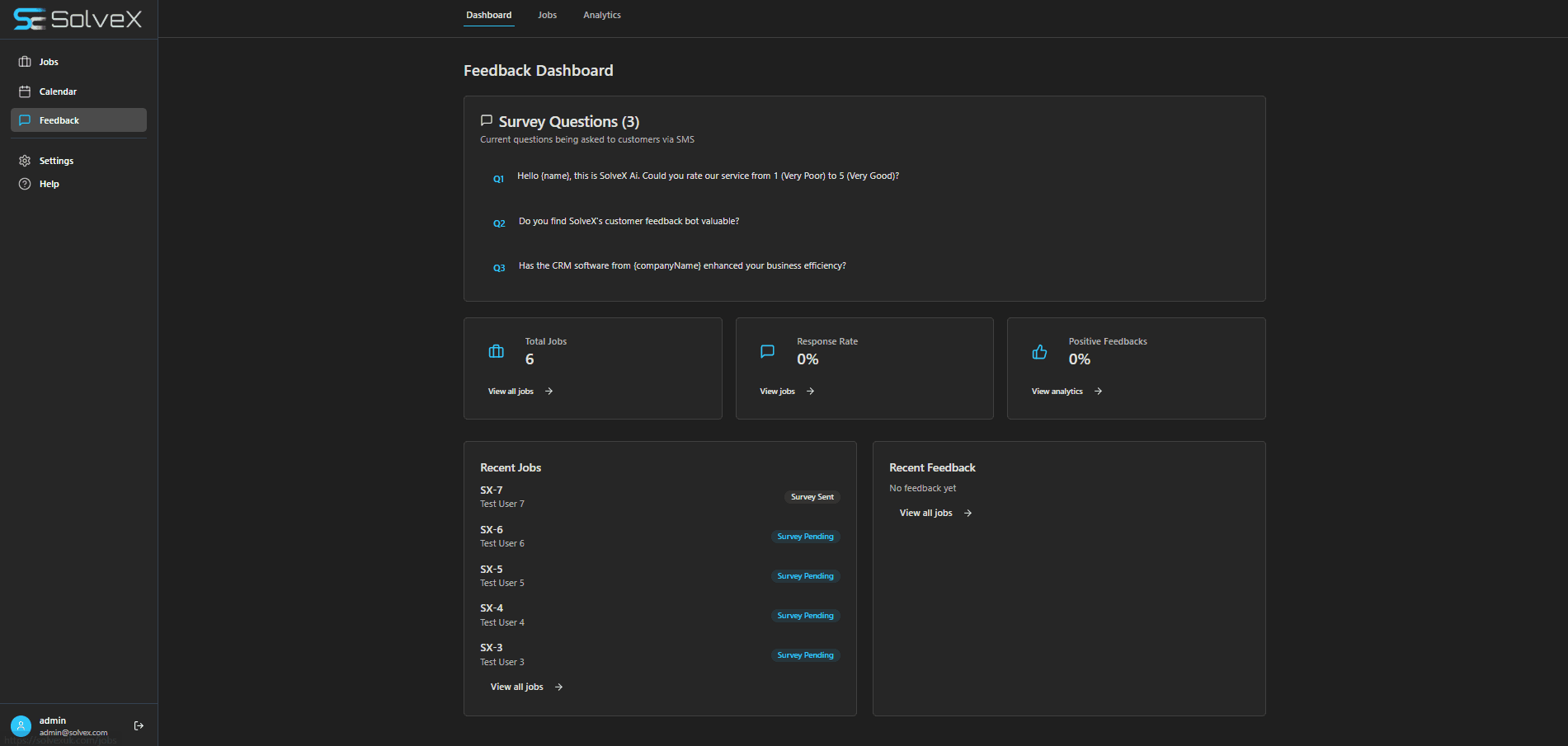Click arrow next to View all jobs in Total Jobs card
Screen dimensions: 1568x746
tap(549, 392)
